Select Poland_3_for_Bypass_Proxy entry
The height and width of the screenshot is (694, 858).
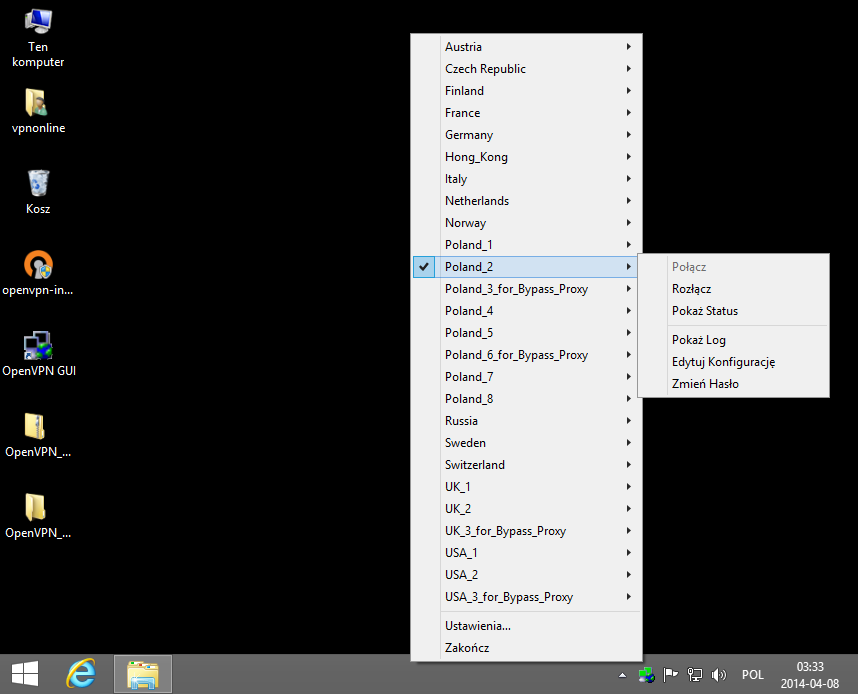click(x=525, y=288)
